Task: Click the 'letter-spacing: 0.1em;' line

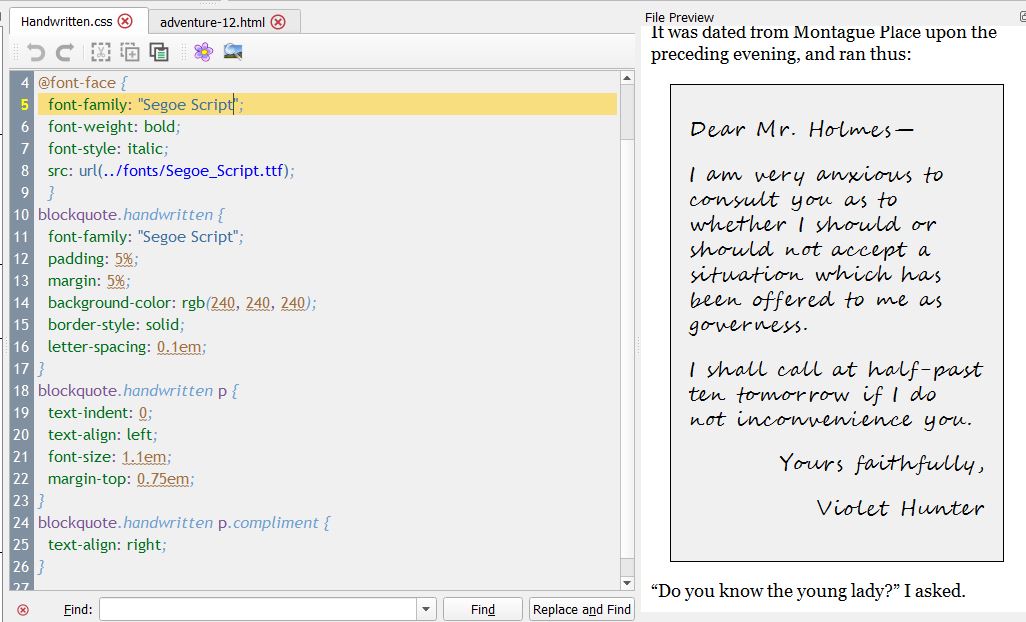Action: click(x=127, y=347)
